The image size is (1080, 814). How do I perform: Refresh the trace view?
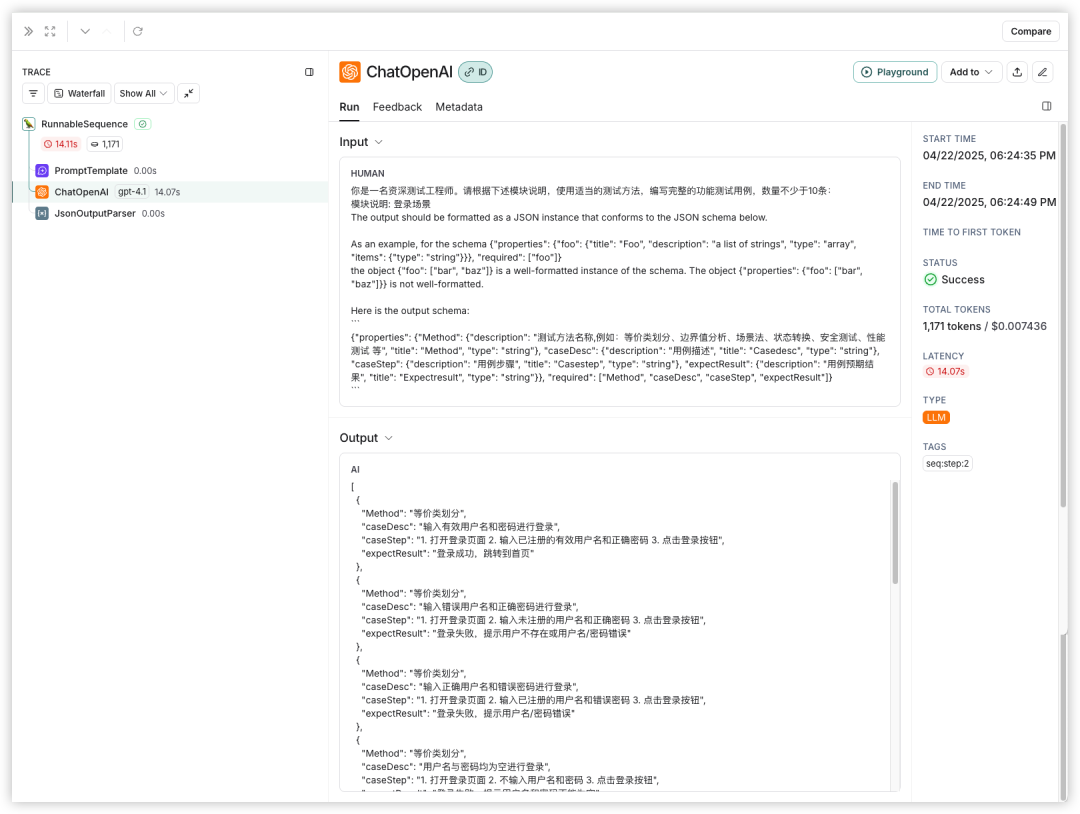click(x=138, y=31)
